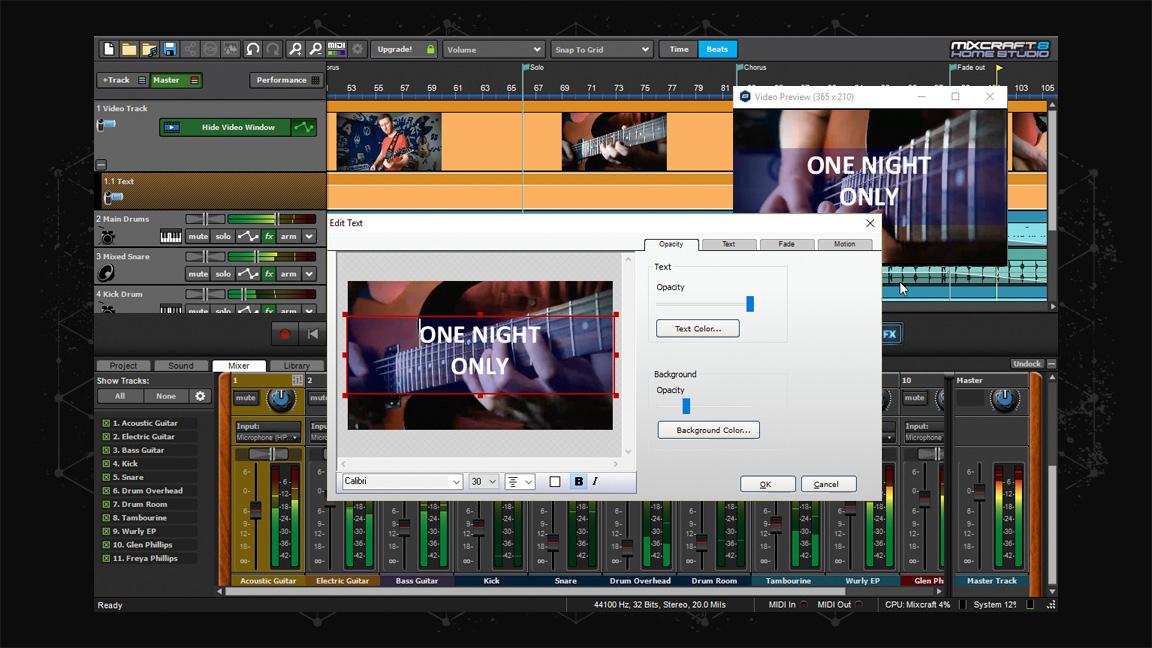Undock the mixer panel
Viewport: 1152px width, 648px height.
(1027, 363)
